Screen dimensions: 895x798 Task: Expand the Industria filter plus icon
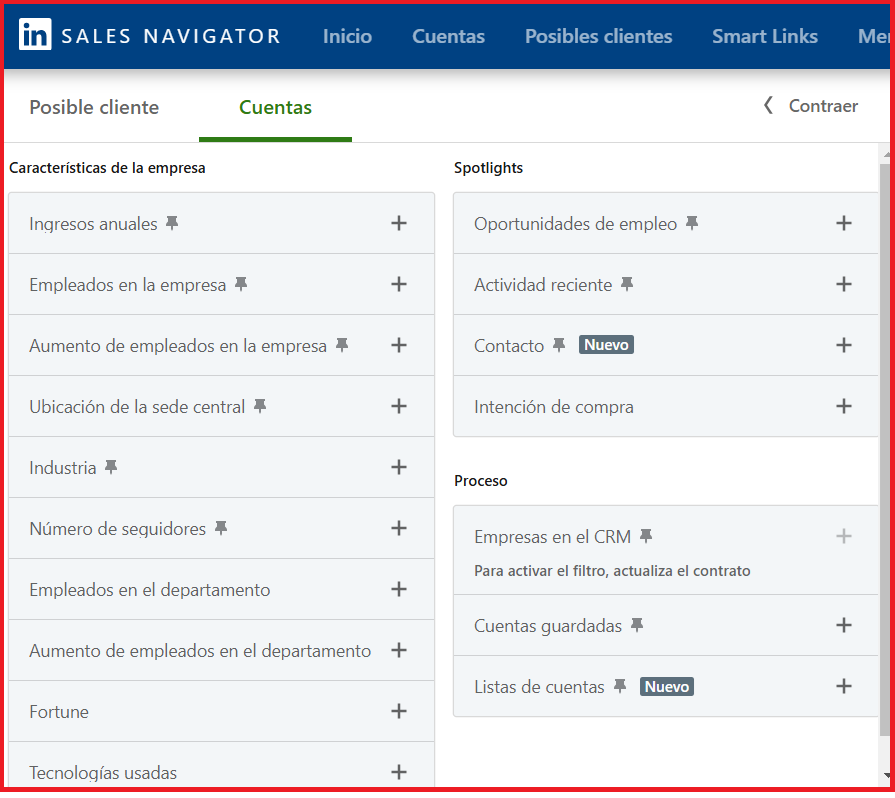click(x=399, y=467)
